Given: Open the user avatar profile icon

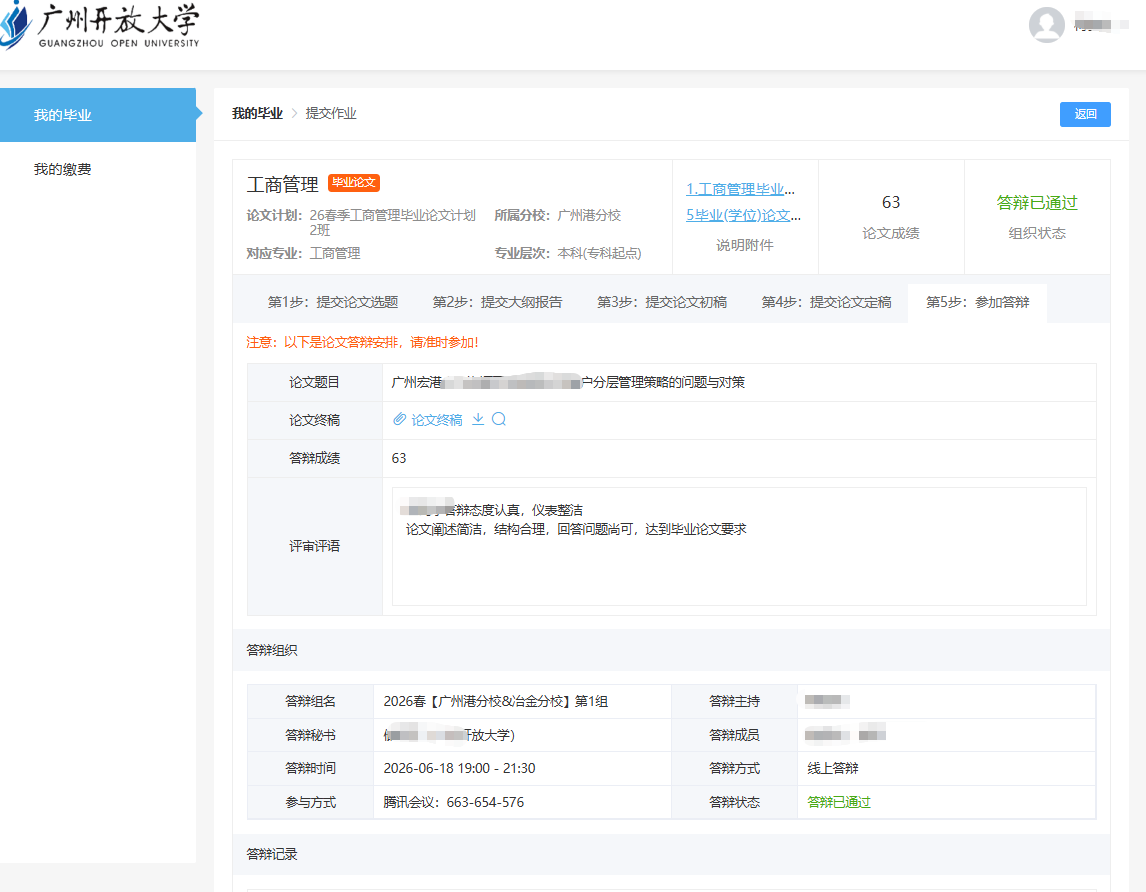Looking at the screenshot, I should (x=1047, y=25).
